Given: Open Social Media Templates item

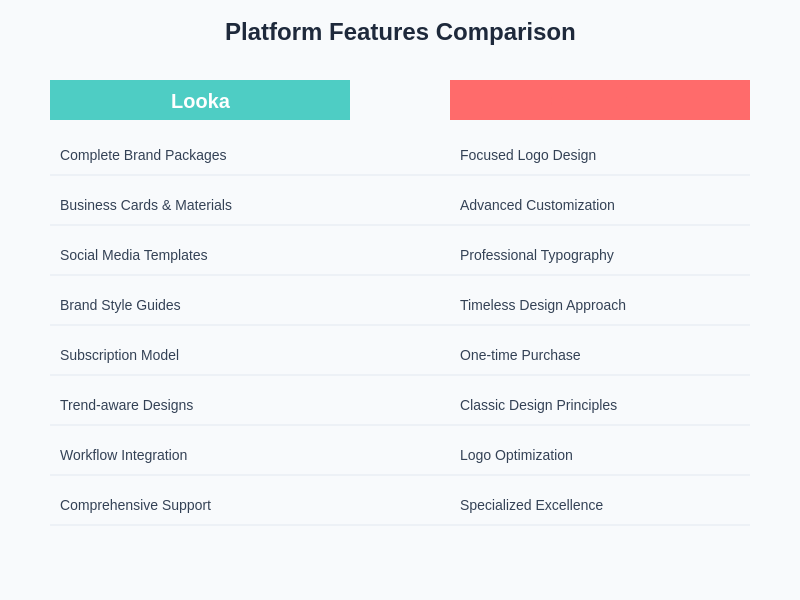Looking at the screenshot, I should (x=134, y=255).
